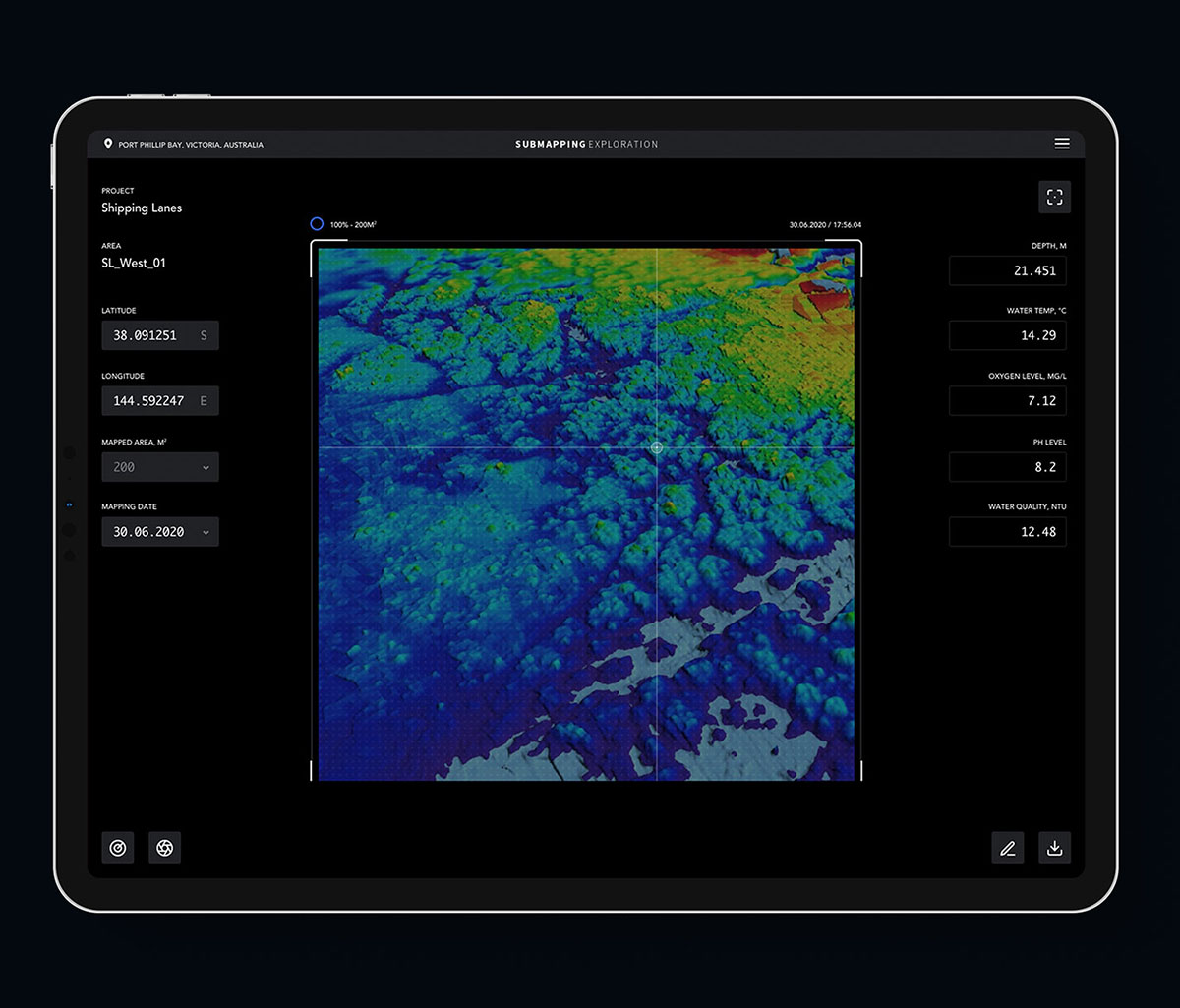Click the Water Temp label

point(1036,311)
